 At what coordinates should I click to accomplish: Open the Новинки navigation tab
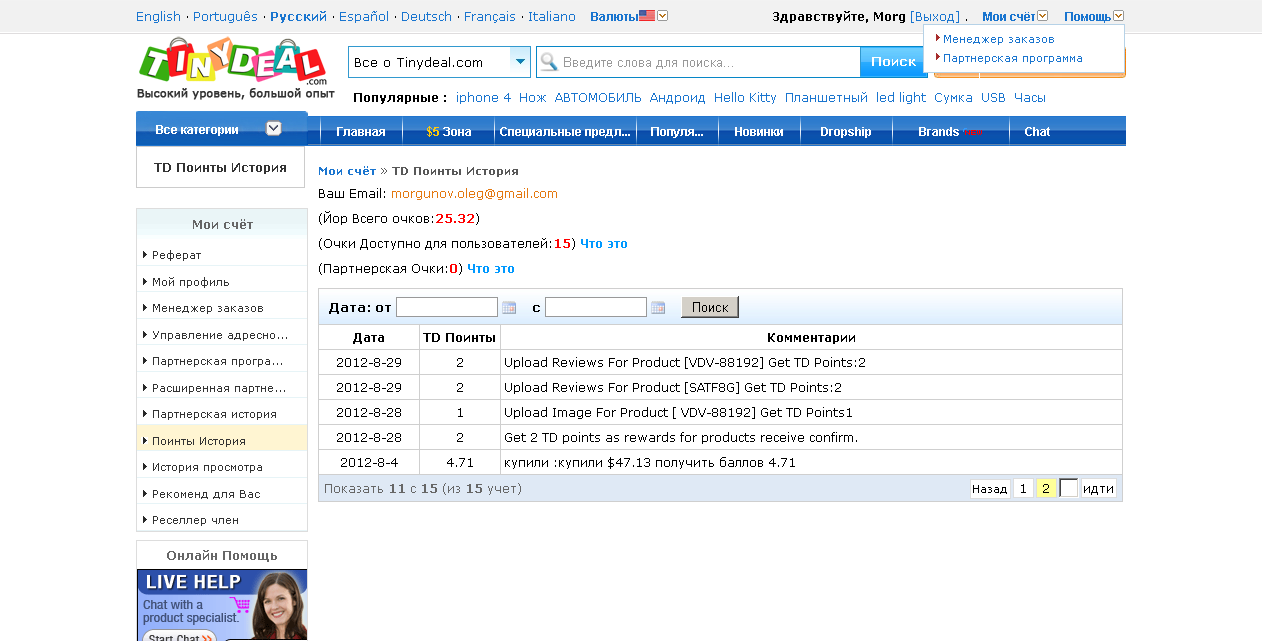click(759, 131)
